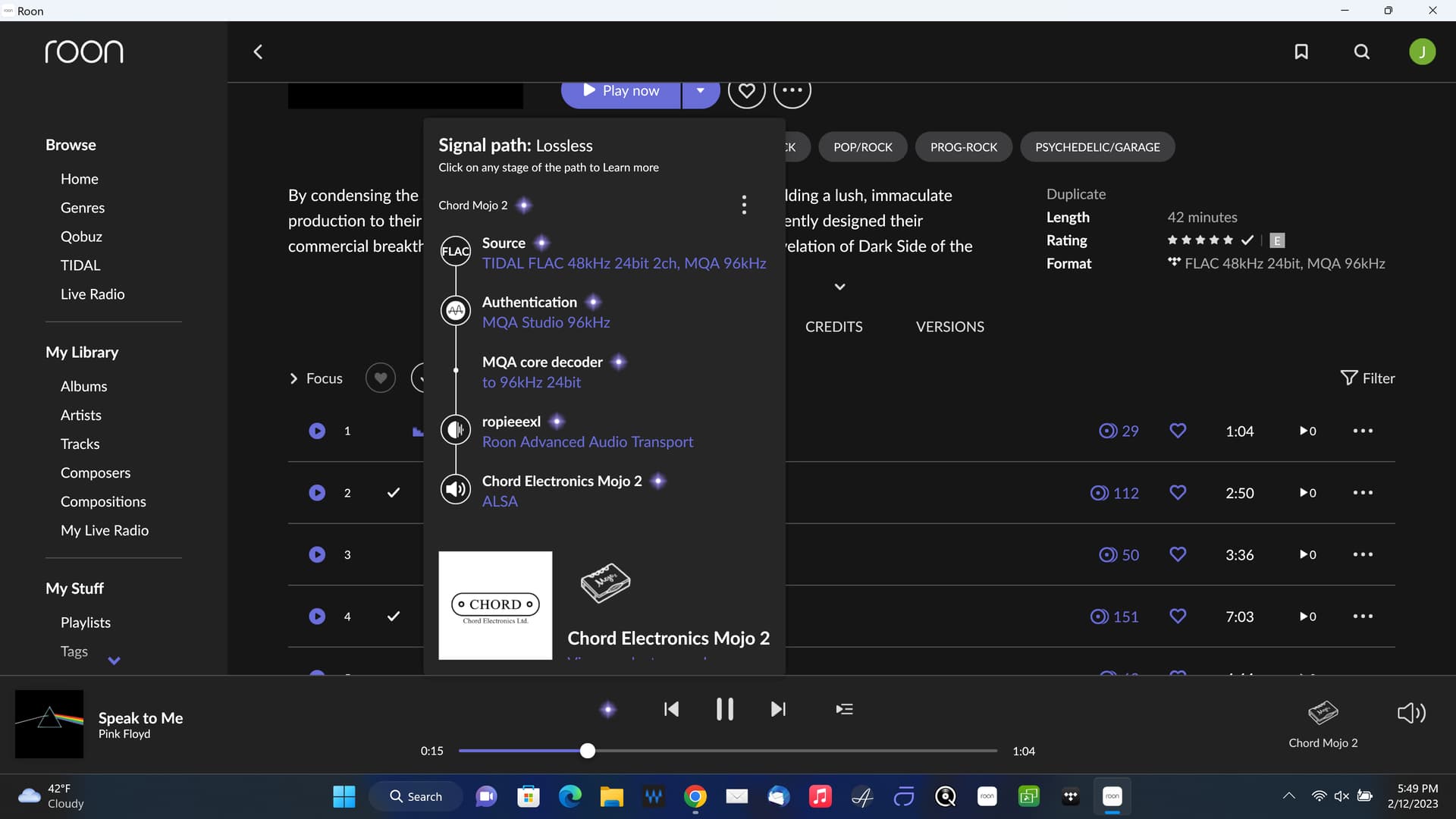Open the CHORD logo thumbnail
Image resolution: width=1456 pixels, height=819 pixels.
pyautogui.click(x=495, y=605)
